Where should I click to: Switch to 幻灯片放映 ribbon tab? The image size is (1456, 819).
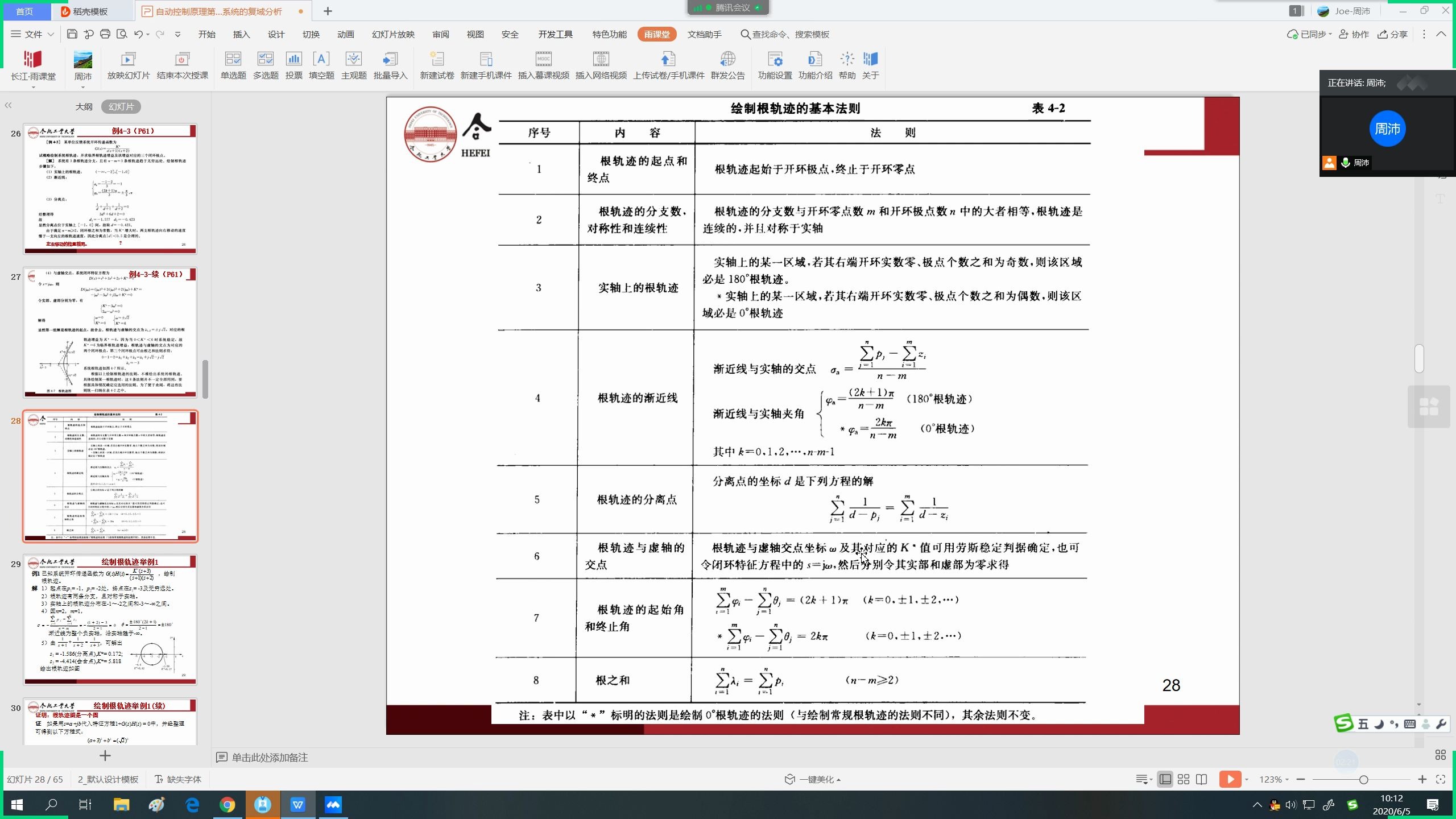pyautogui.click(x=393, y=34)
